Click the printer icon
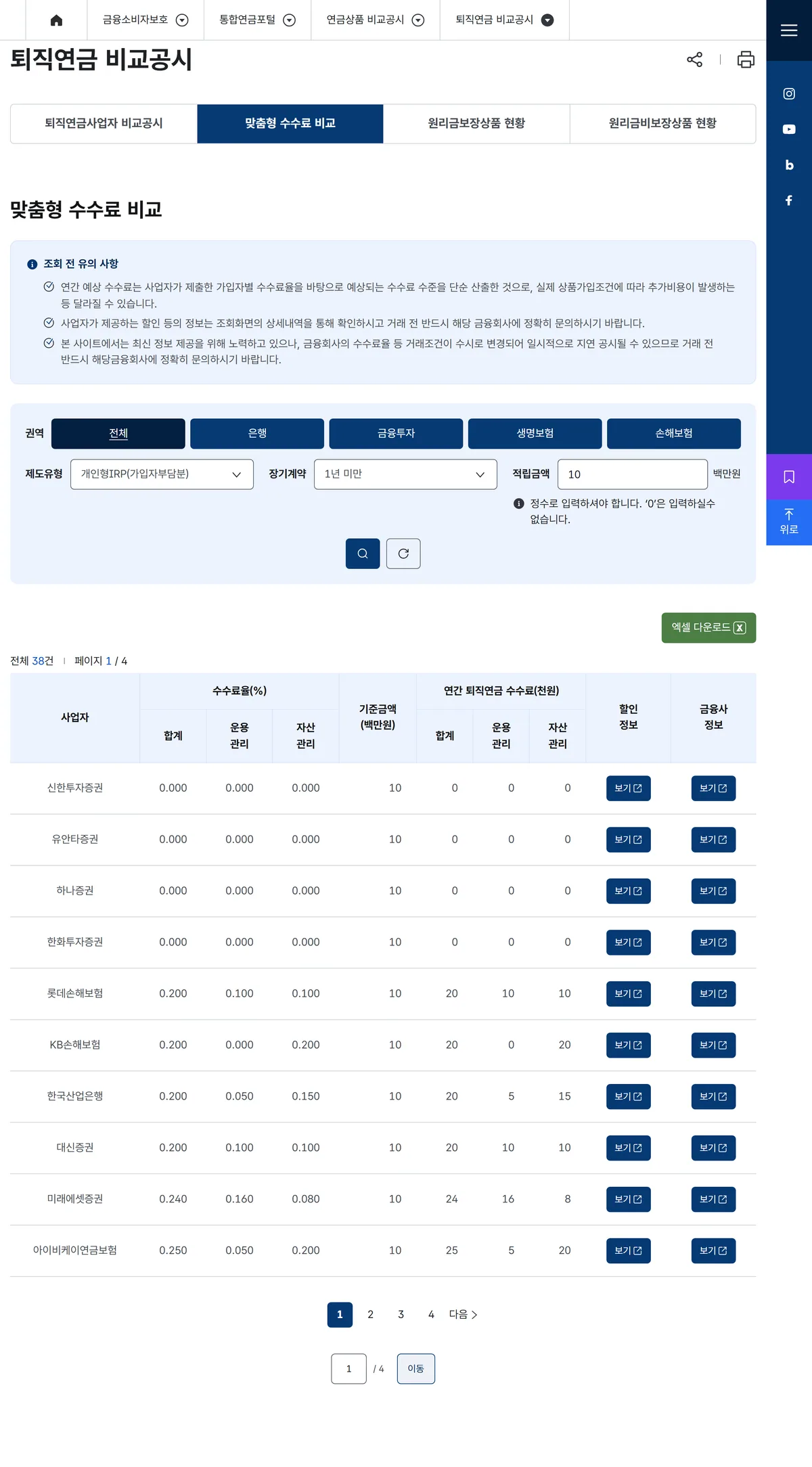Image resolution: width=812 pixels, height=1467 pixels. pyautogui.click(x=746, y=60)
